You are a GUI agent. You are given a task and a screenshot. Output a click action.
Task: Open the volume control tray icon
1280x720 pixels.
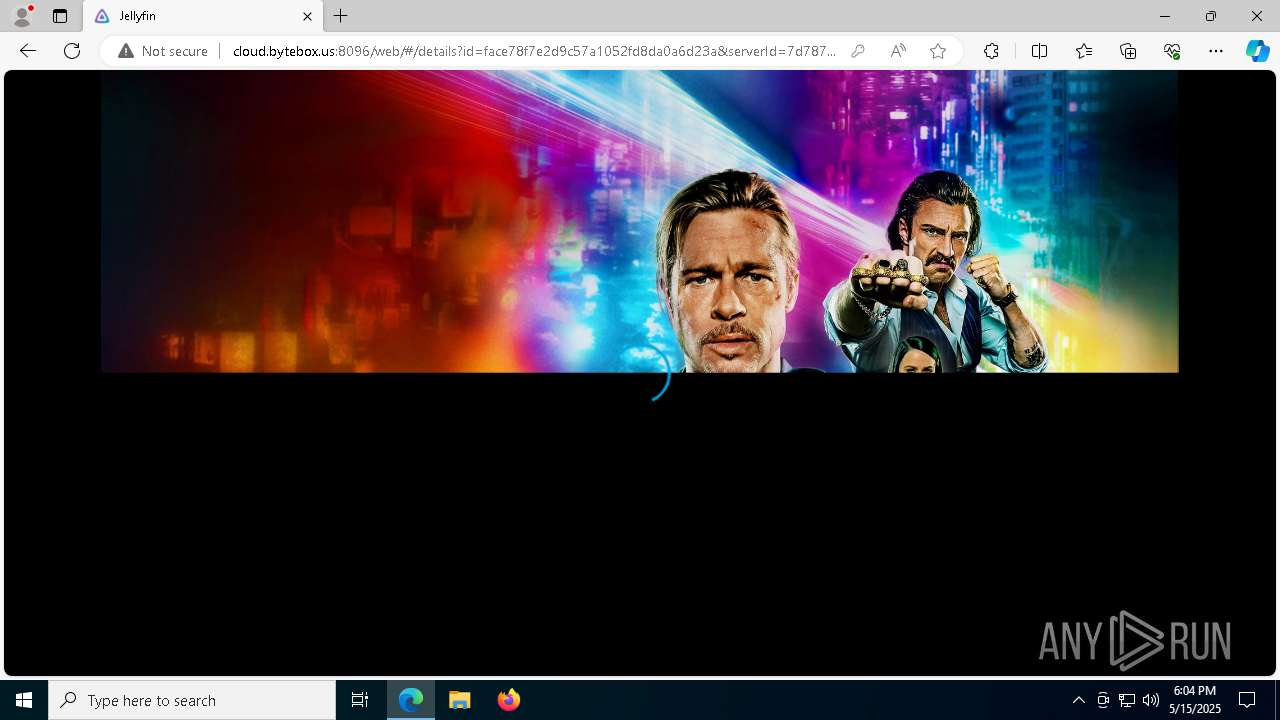(x=1151, y=700)
